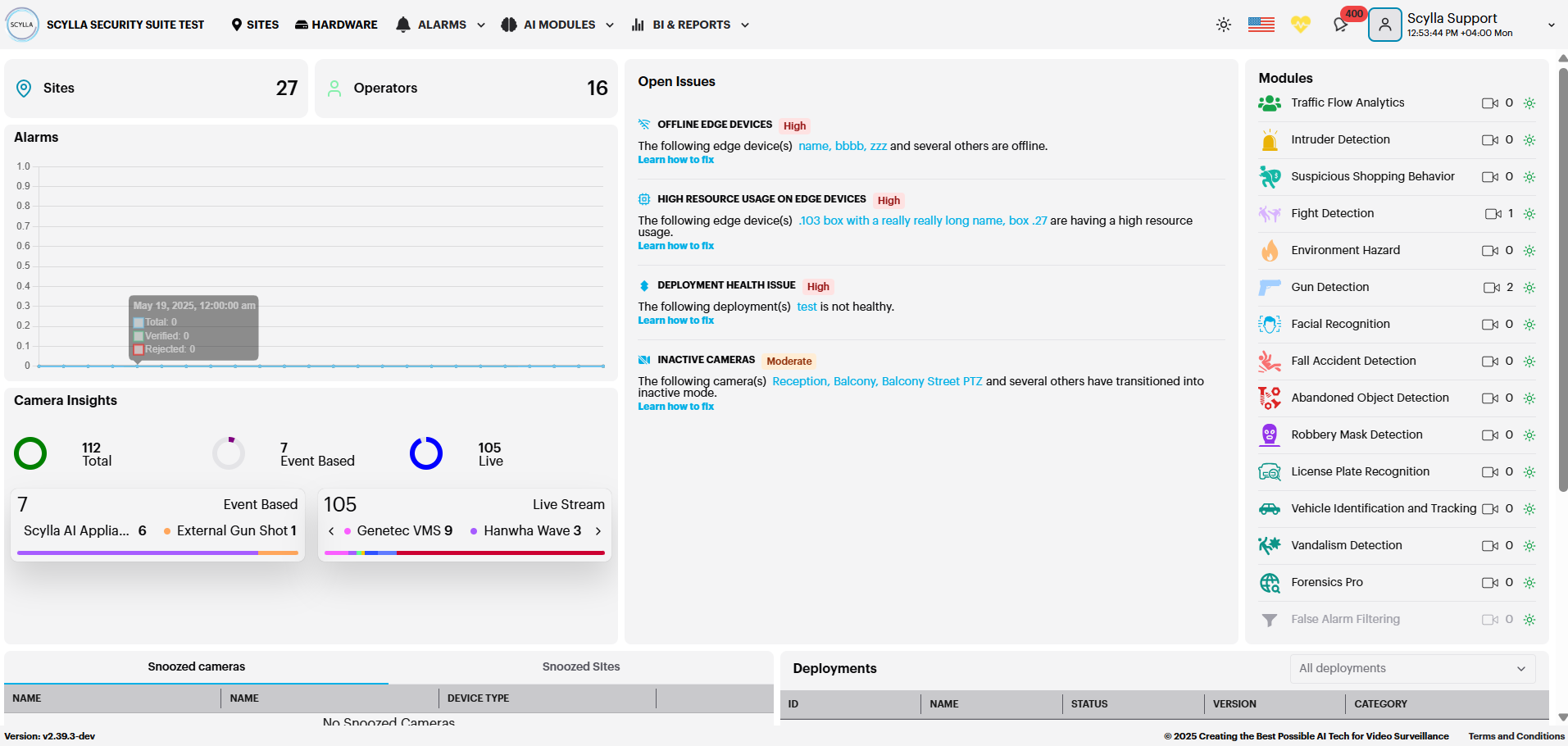Open settings gear for Traffic Flow Analytics
Screen dimensions: 1568x746
click(1529, 103)
